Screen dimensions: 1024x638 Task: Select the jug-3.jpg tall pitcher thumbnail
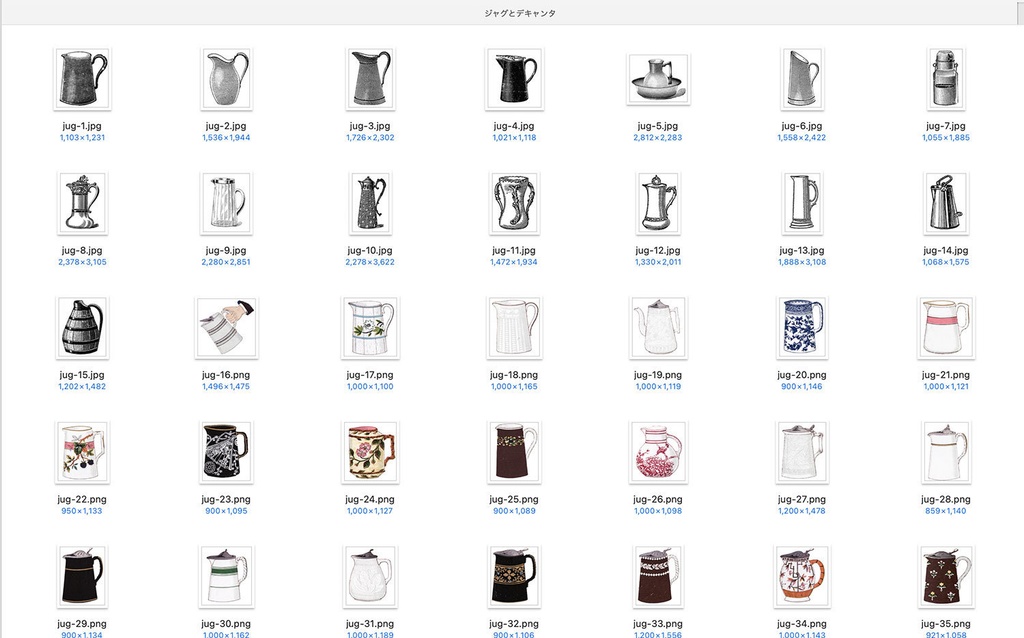click(x=370, y=78)
